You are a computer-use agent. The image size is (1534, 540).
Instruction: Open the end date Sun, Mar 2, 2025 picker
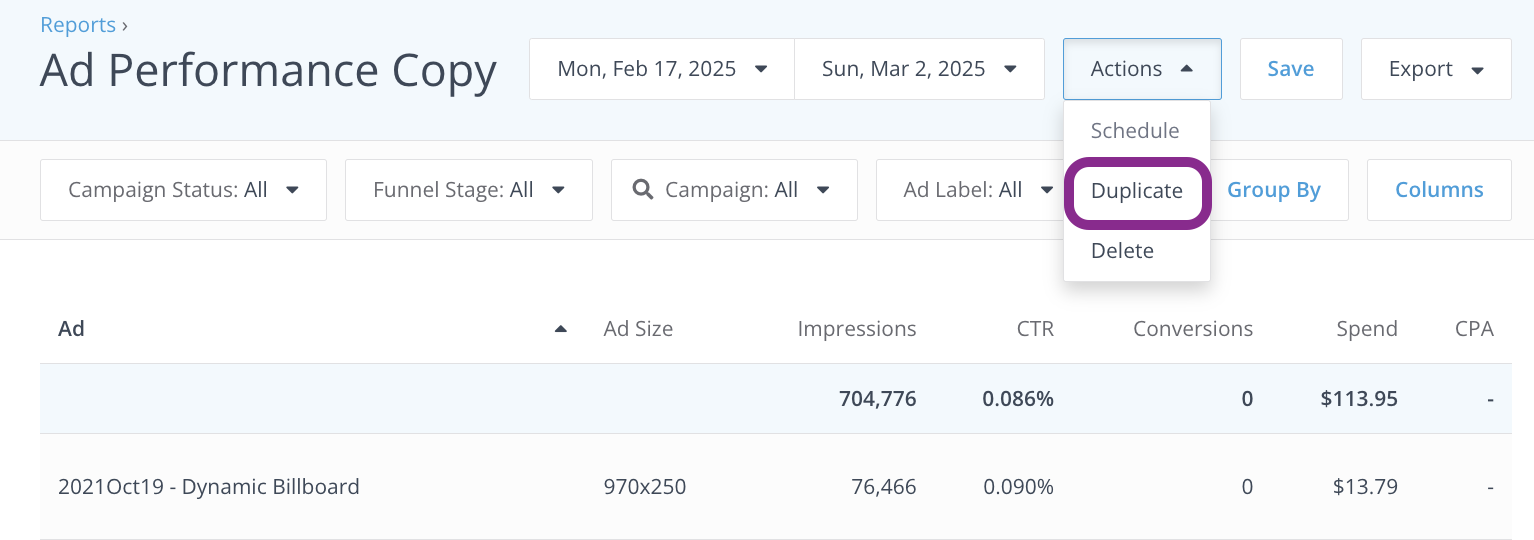(x=919, y=69)
